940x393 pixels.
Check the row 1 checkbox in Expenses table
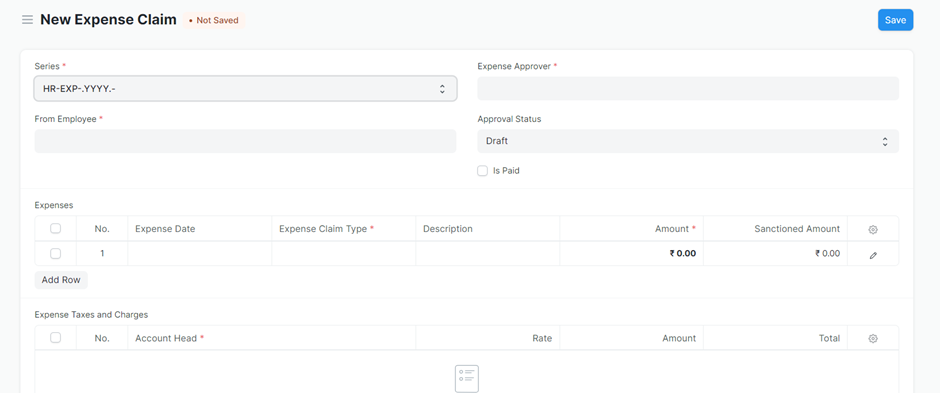coord(56,253)
